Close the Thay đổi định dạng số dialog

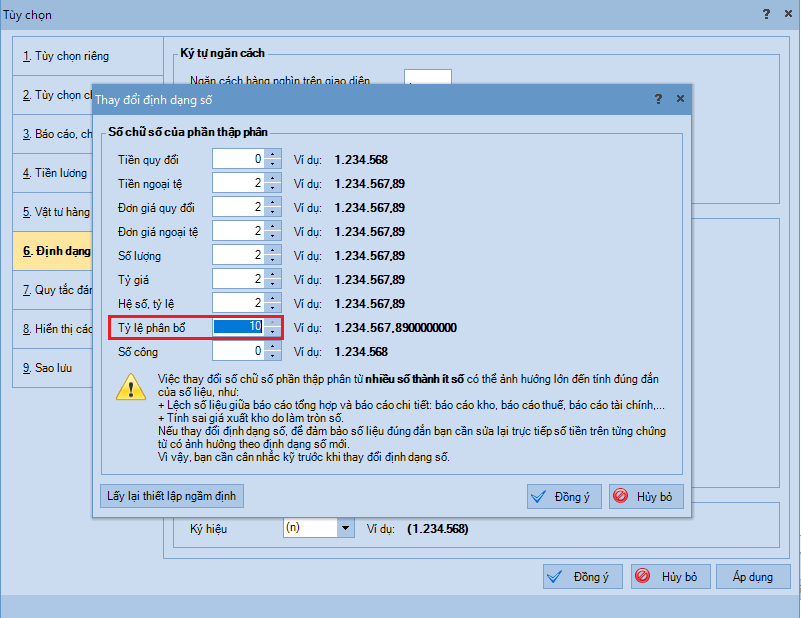(x=680, y=99)
